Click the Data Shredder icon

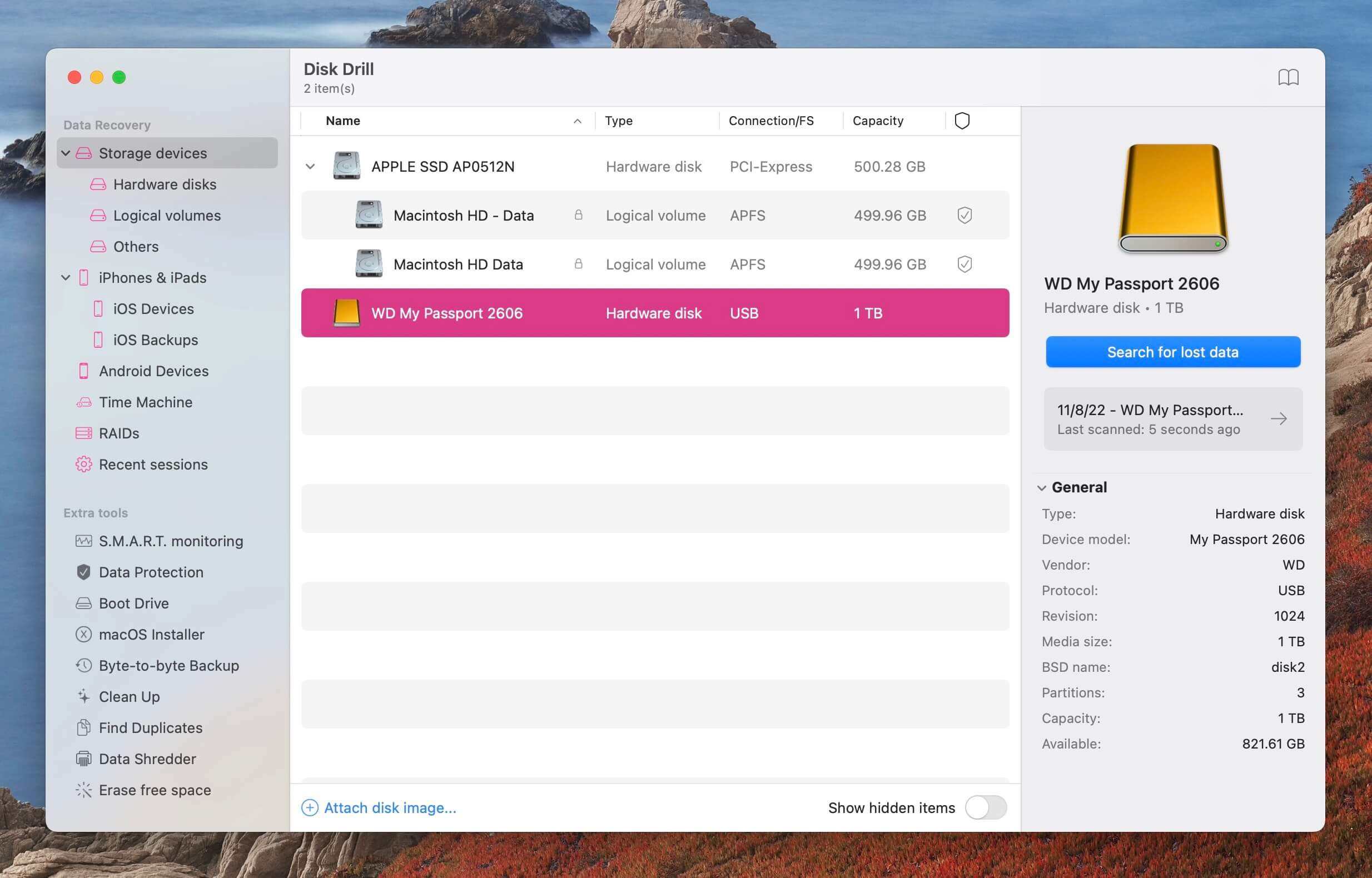click(84, 759)
